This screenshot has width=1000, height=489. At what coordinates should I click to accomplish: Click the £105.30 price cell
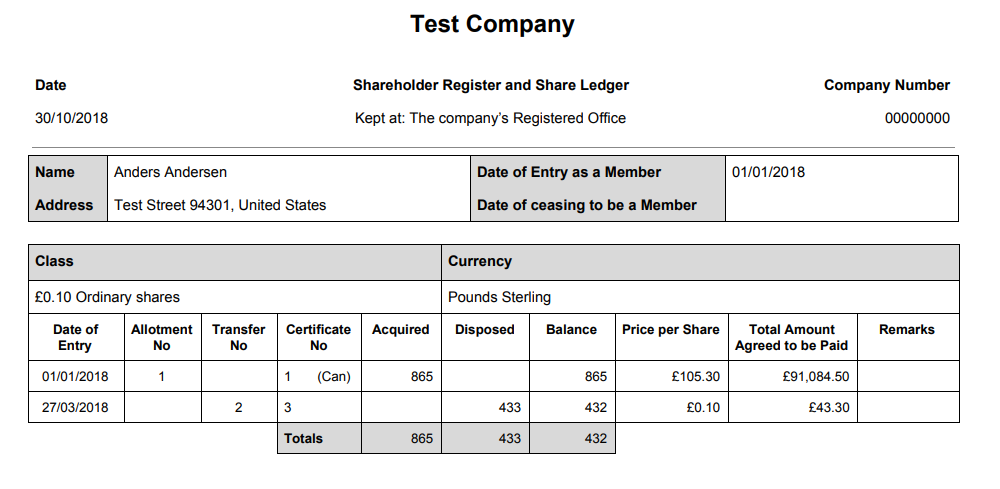[672, 376]
